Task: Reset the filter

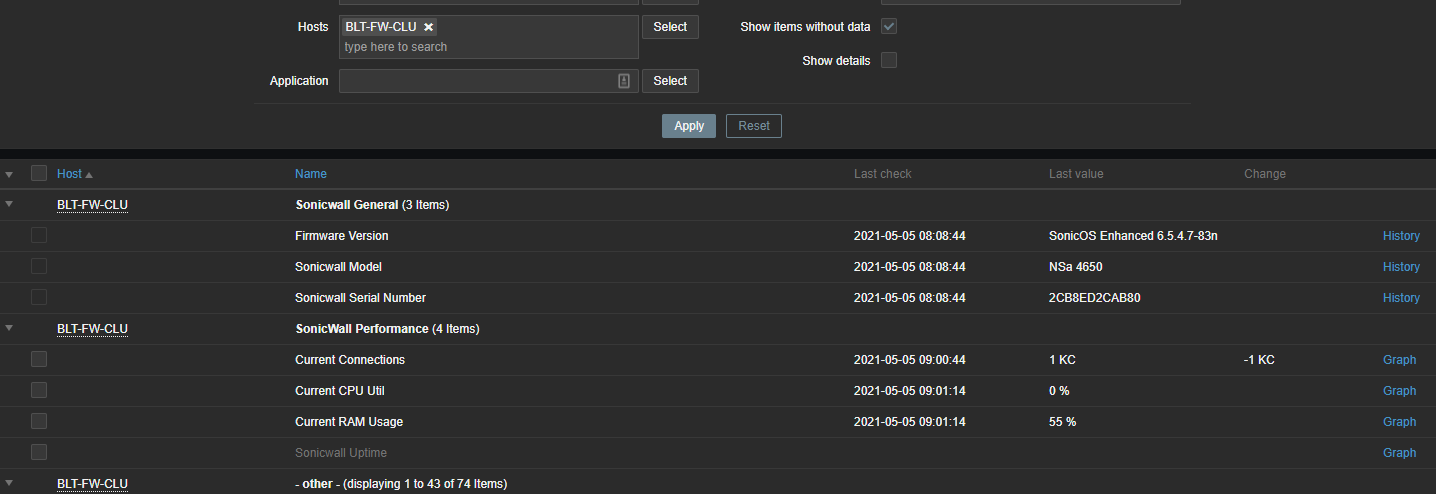Action: (754, 126)
